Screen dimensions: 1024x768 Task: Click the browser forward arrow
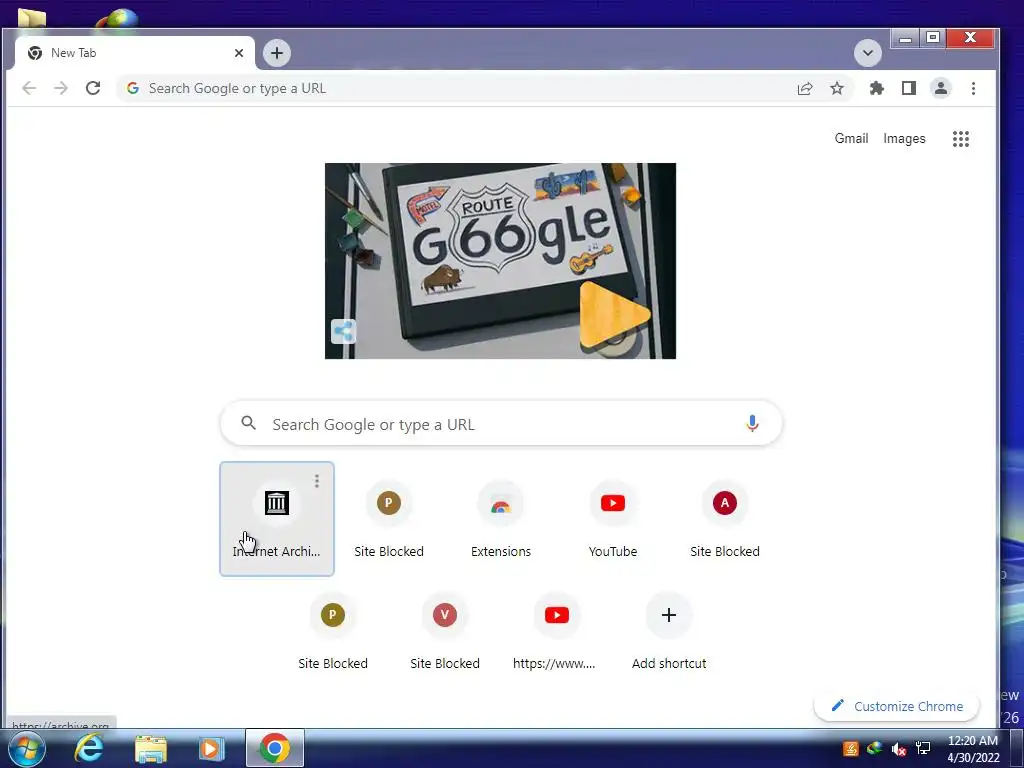click(x=61, y=88)
